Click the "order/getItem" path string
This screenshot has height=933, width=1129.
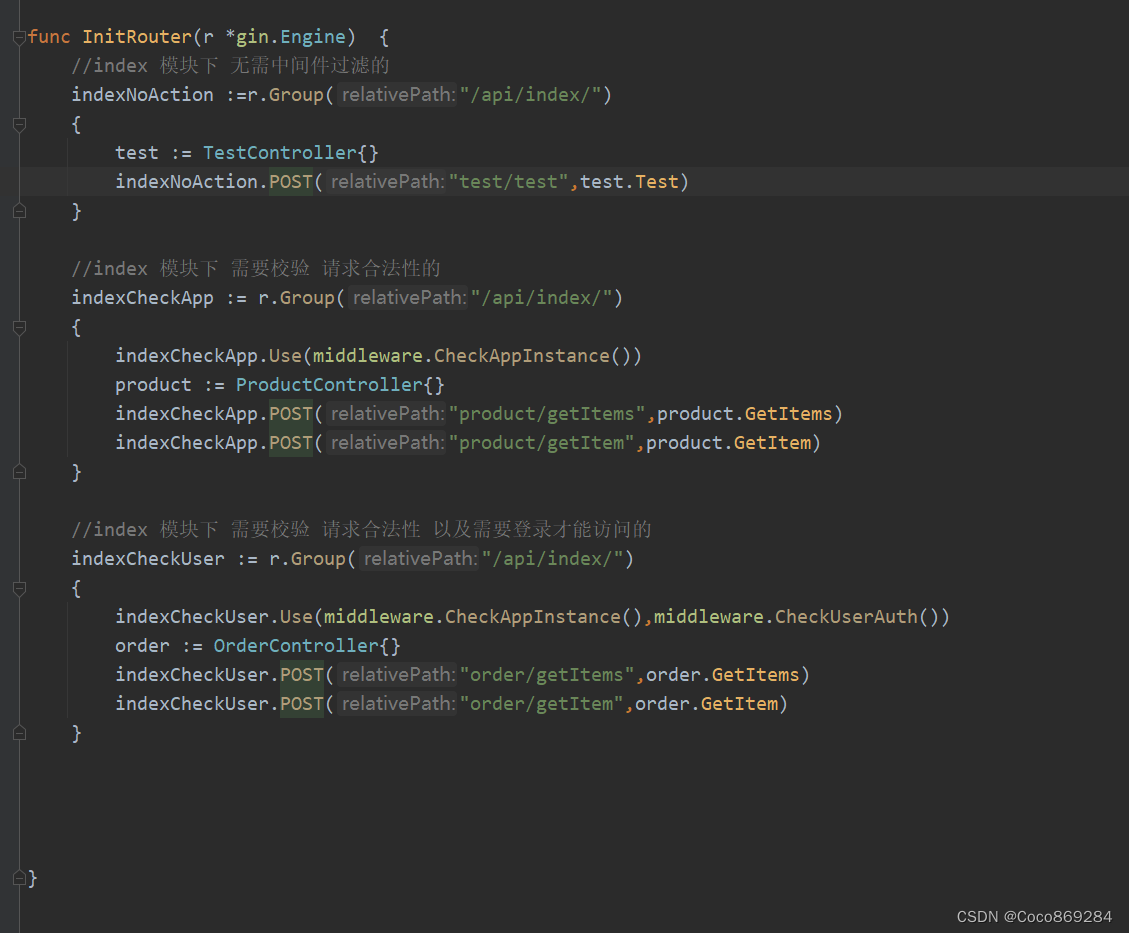pyautogui.click(x=541, y=703)
